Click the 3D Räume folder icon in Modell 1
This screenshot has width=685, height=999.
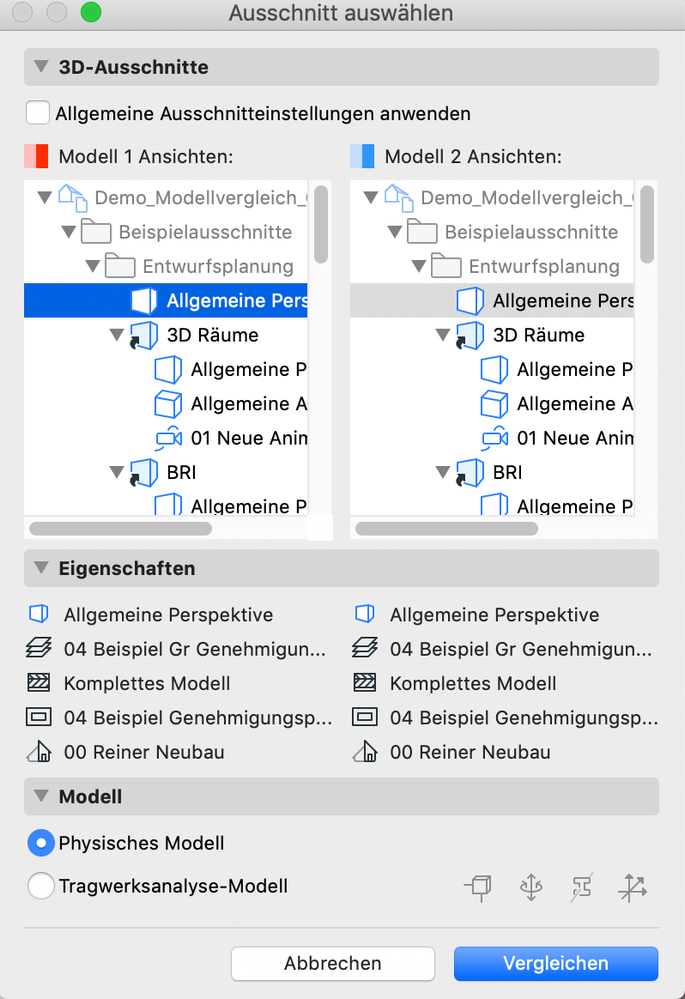[144, 335]
